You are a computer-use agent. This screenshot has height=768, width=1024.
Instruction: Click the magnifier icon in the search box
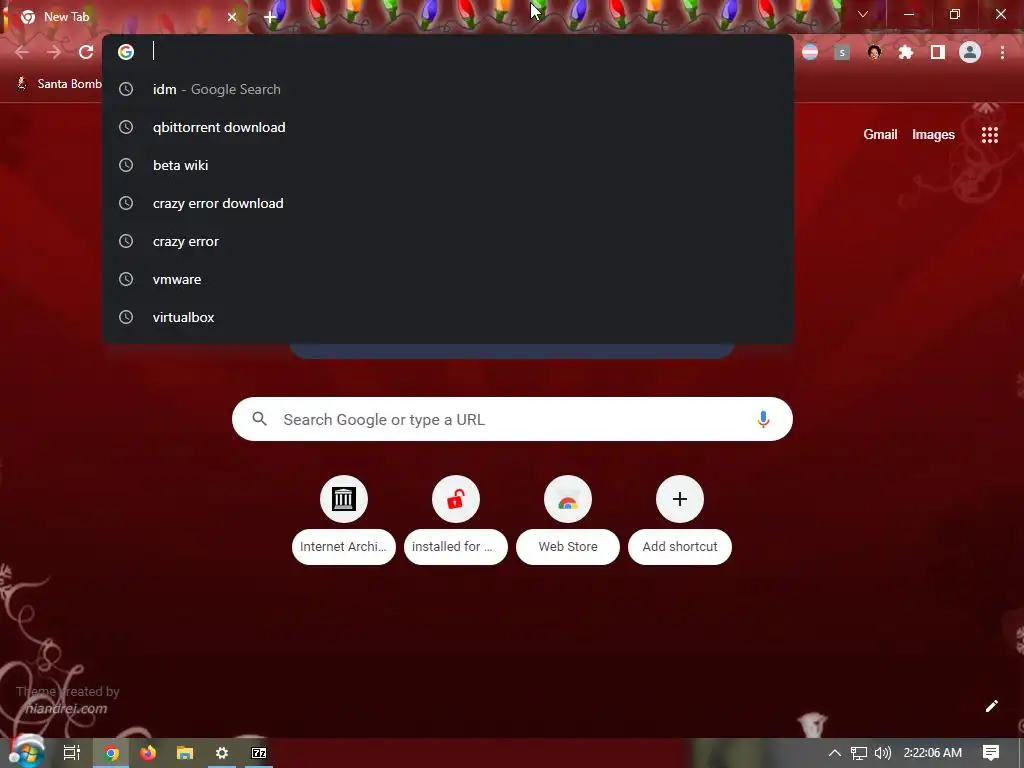tap(259, 419)
